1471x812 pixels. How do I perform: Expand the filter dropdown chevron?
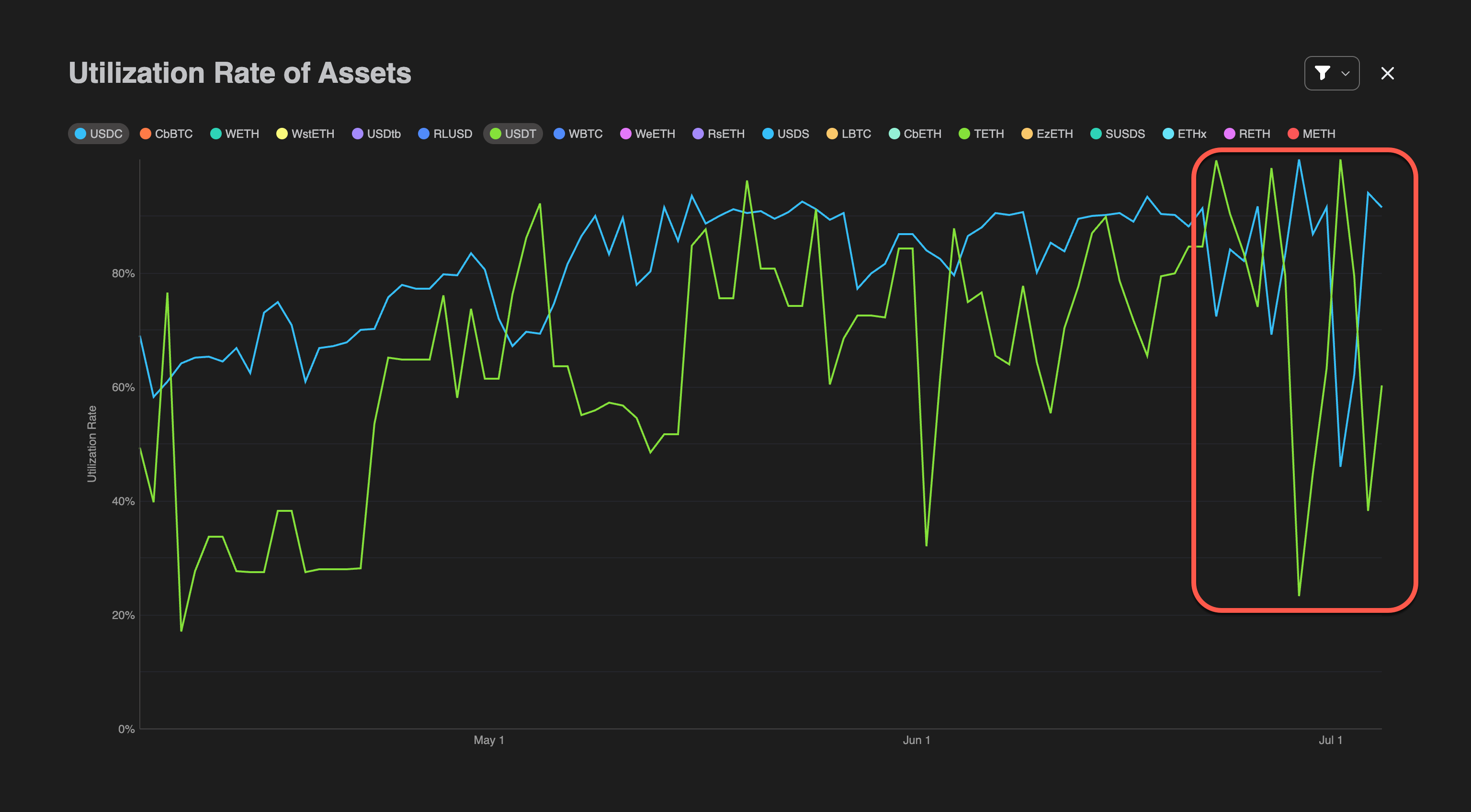(1346, 74)
